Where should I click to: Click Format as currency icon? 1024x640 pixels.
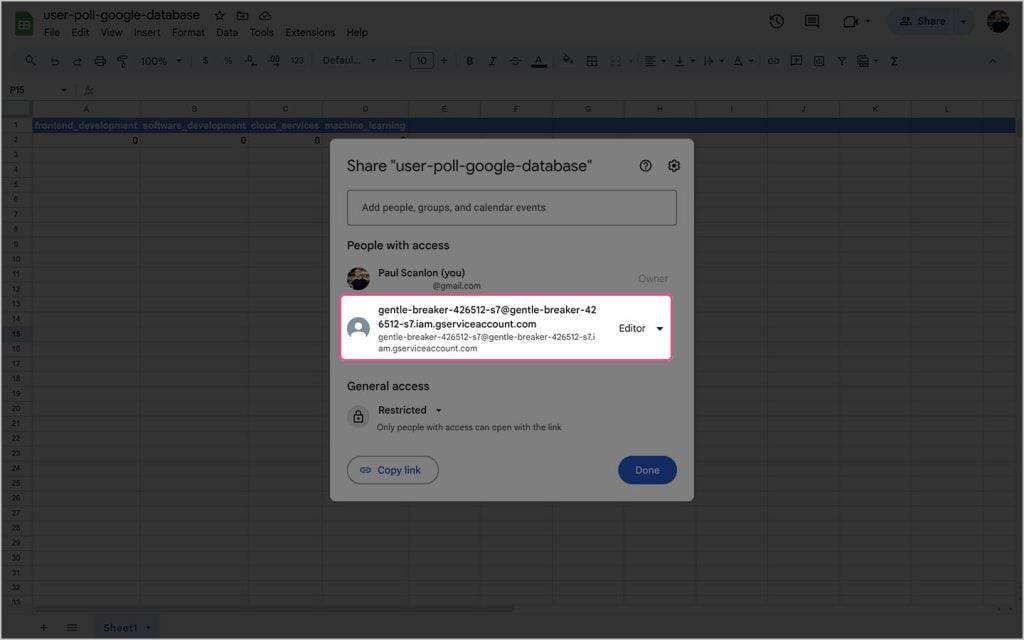pyautogui.click(x=205, y=61)
